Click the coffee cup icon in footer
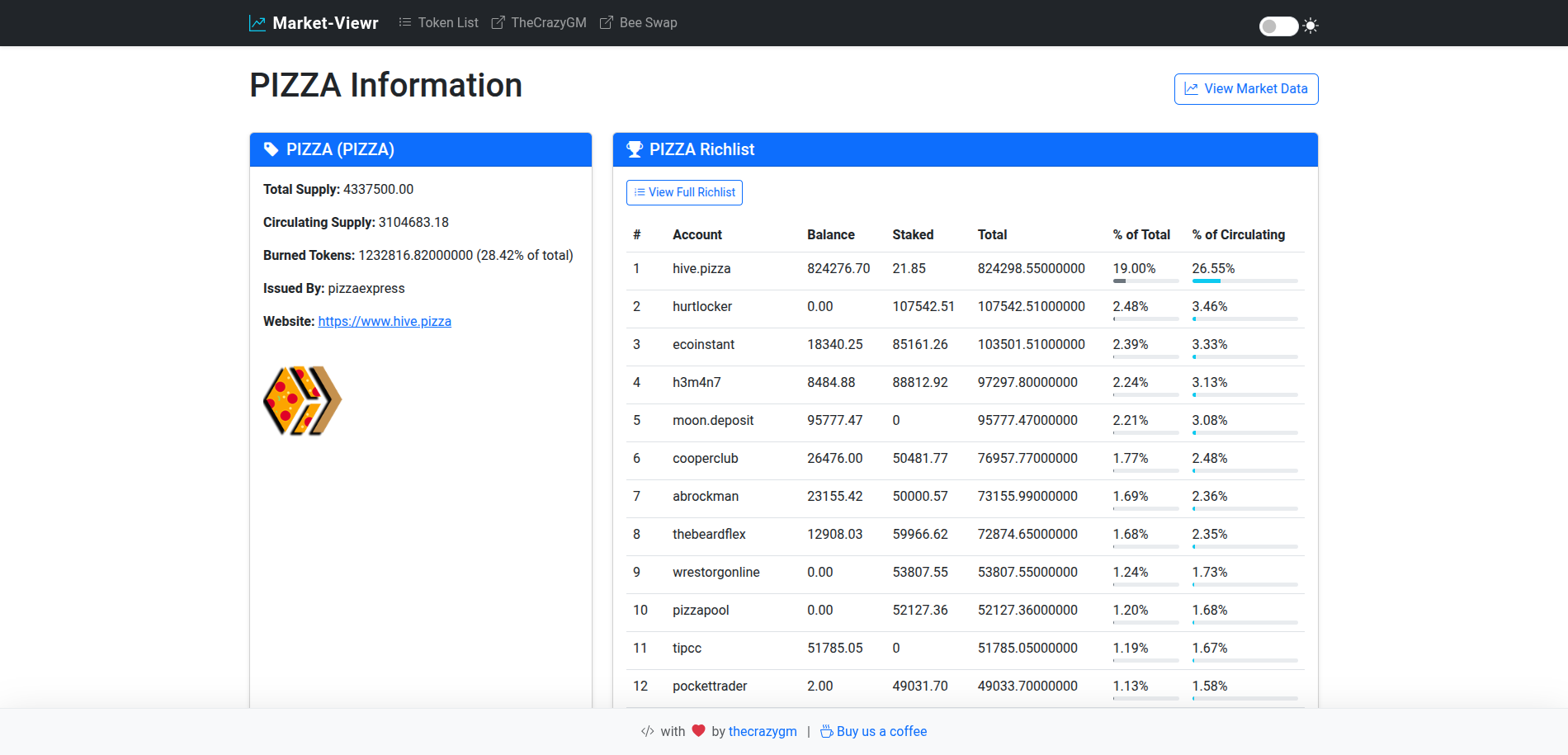 826,731
